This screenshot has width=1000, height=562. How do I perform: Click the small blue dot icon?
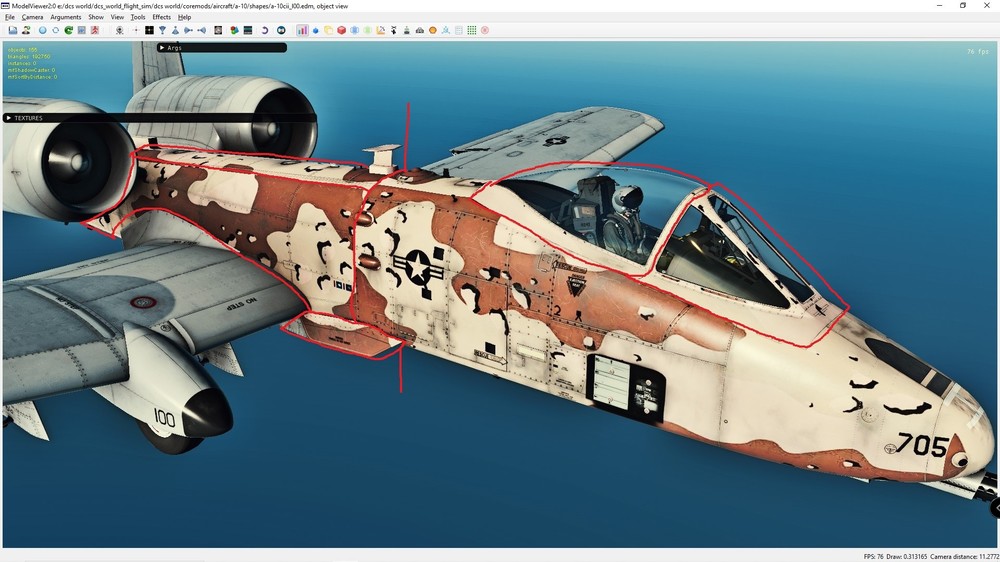pos(315,30)
